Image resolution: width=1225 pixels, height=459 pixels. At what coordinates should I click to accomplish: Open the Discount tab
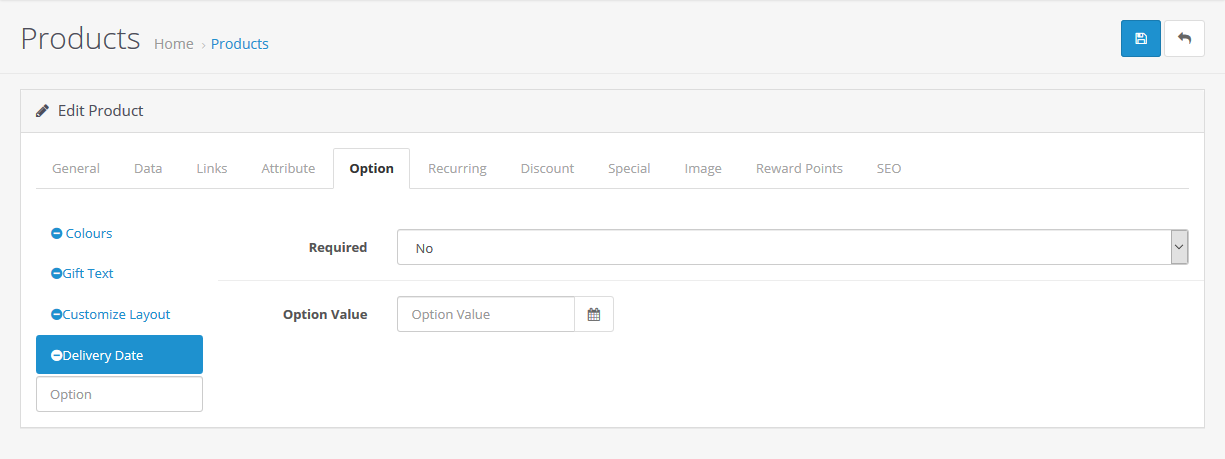pos(547,168)
